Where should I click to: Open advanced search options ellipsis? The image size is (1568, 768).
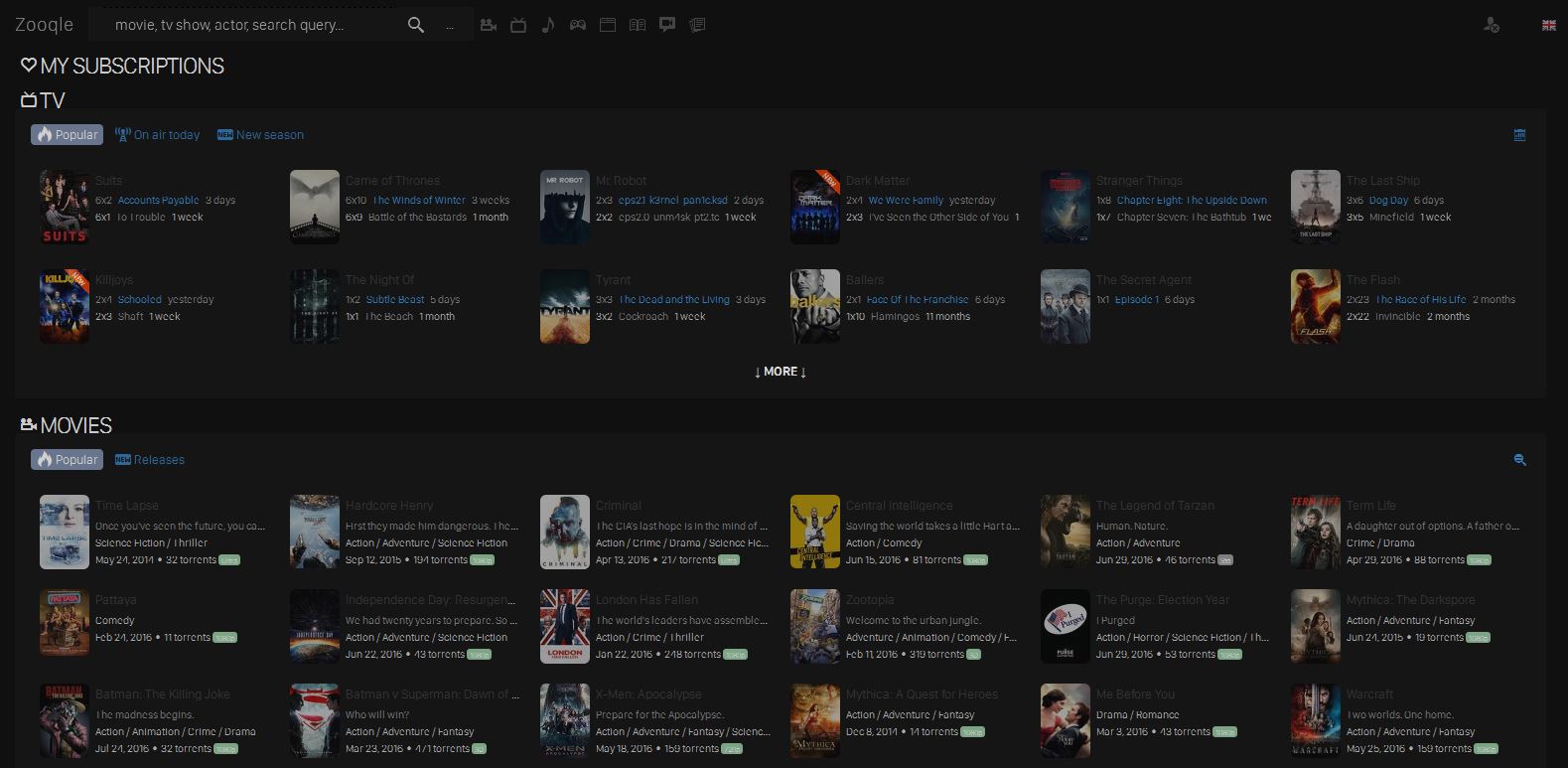[450, 26]
